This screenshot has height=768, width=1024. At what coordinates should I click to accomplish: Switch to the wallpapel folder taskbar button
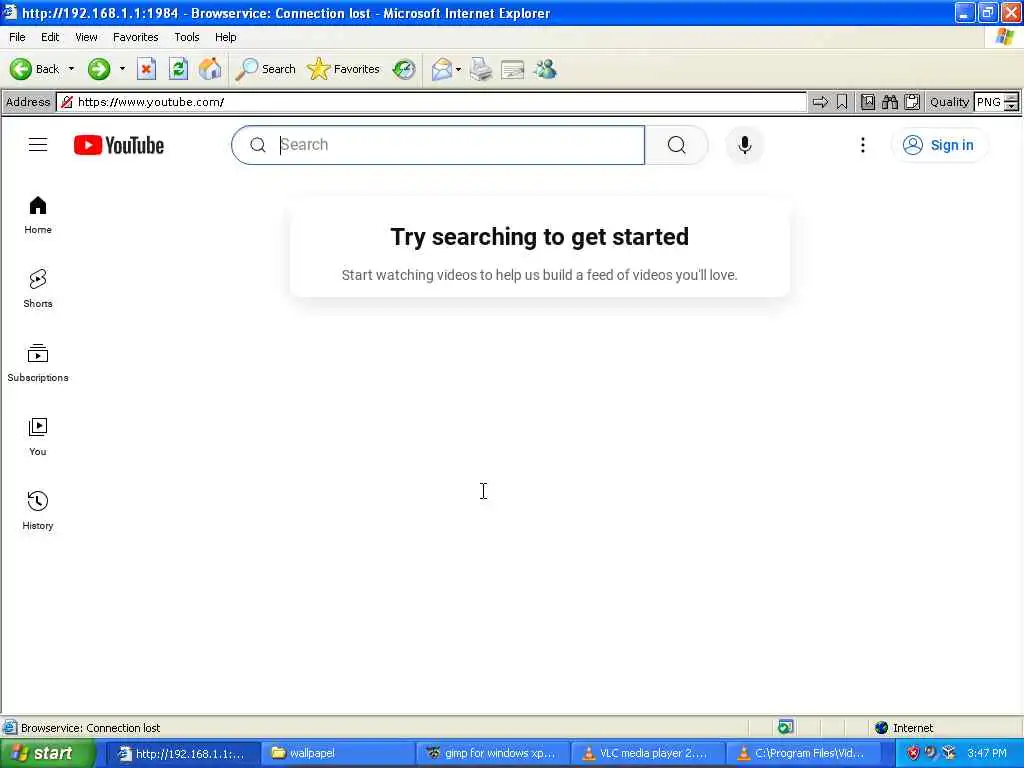[337, 754]
